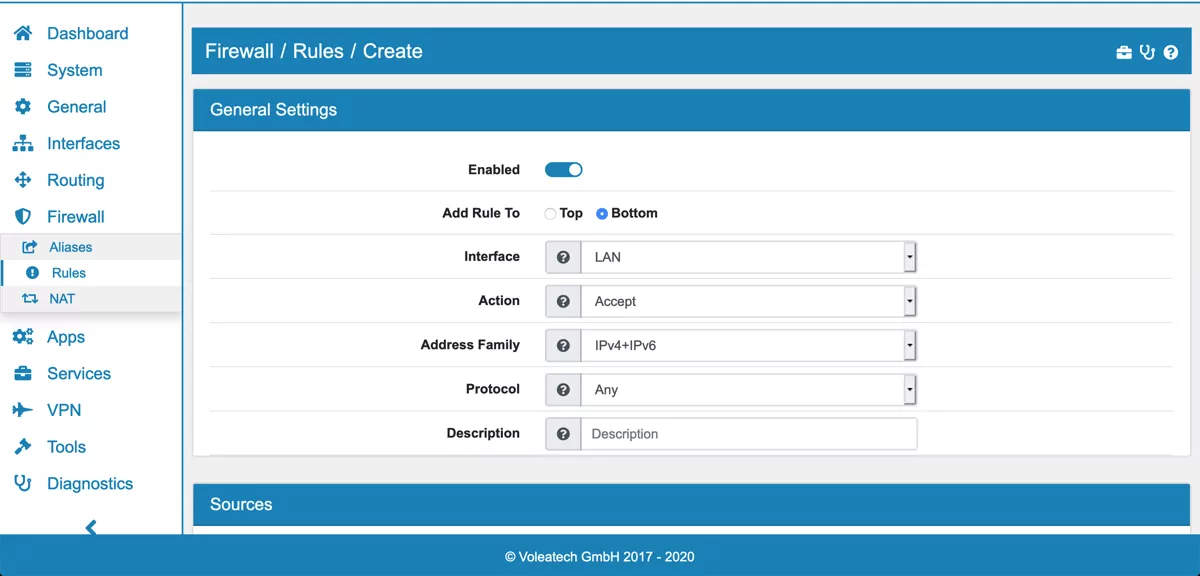The image size is (1200, 576).
Task: Open the Firewall shield icon
Action: click(22, 216)
